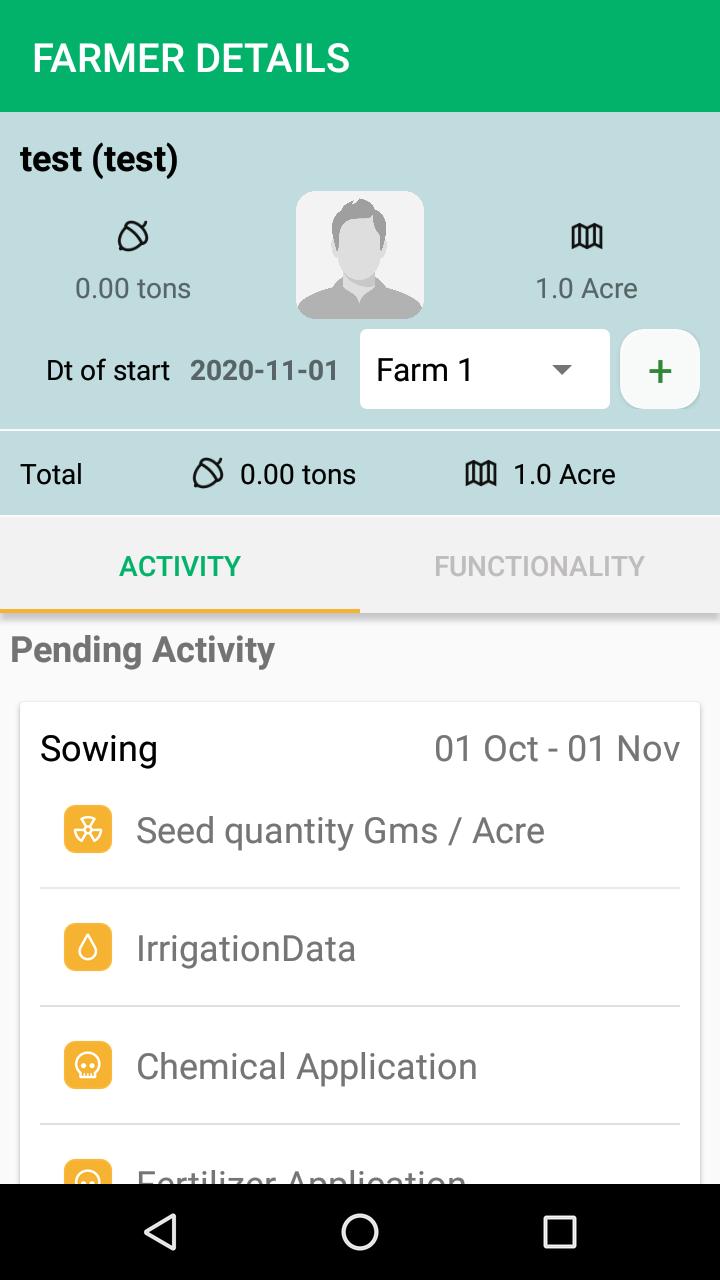Tap the acorn icon in Total row
Viewport: 720px width, 1280px height.
(x=208, y=473)
